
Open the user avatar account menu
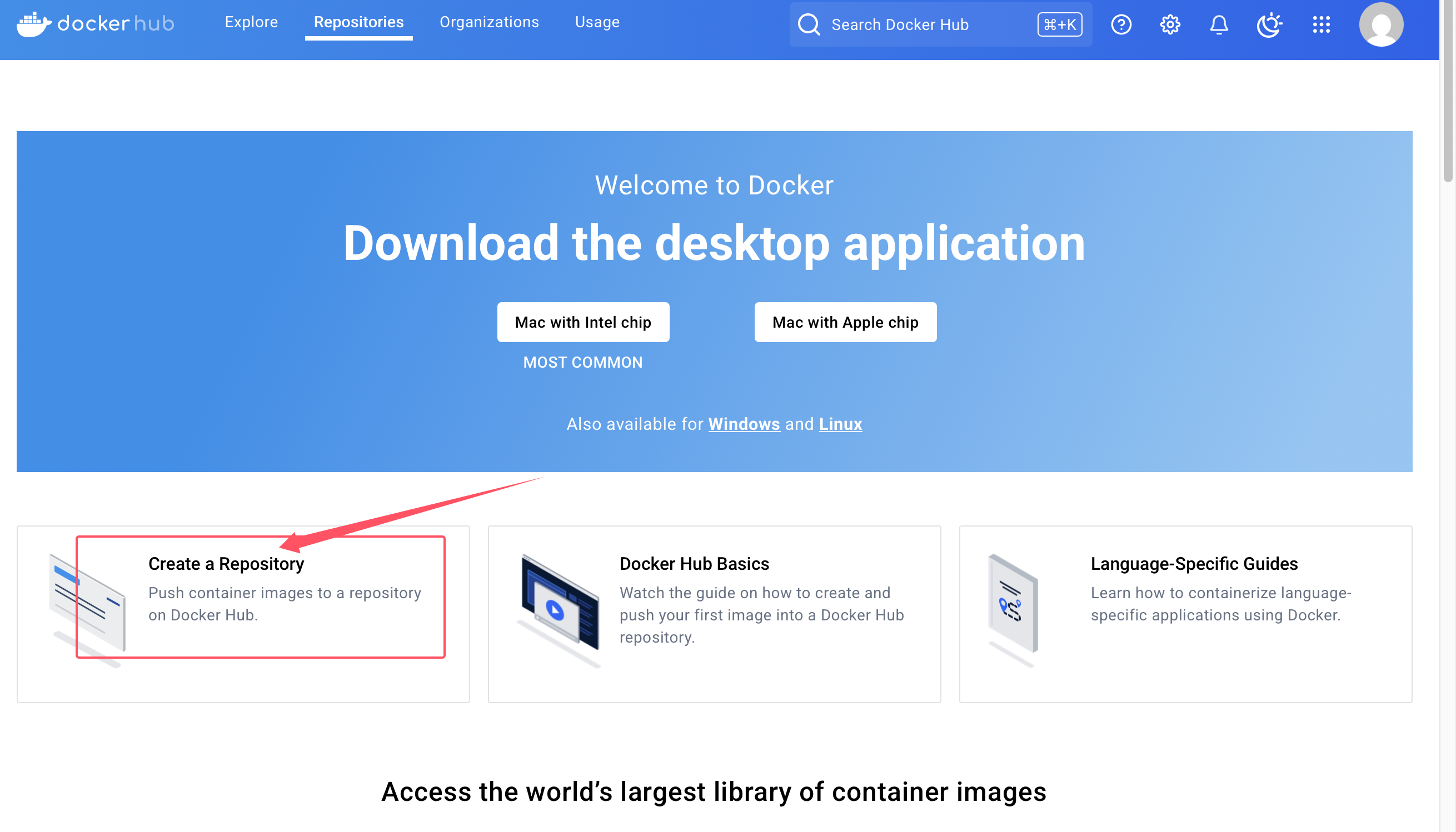pyautogui.click(x=1380, y=24)
